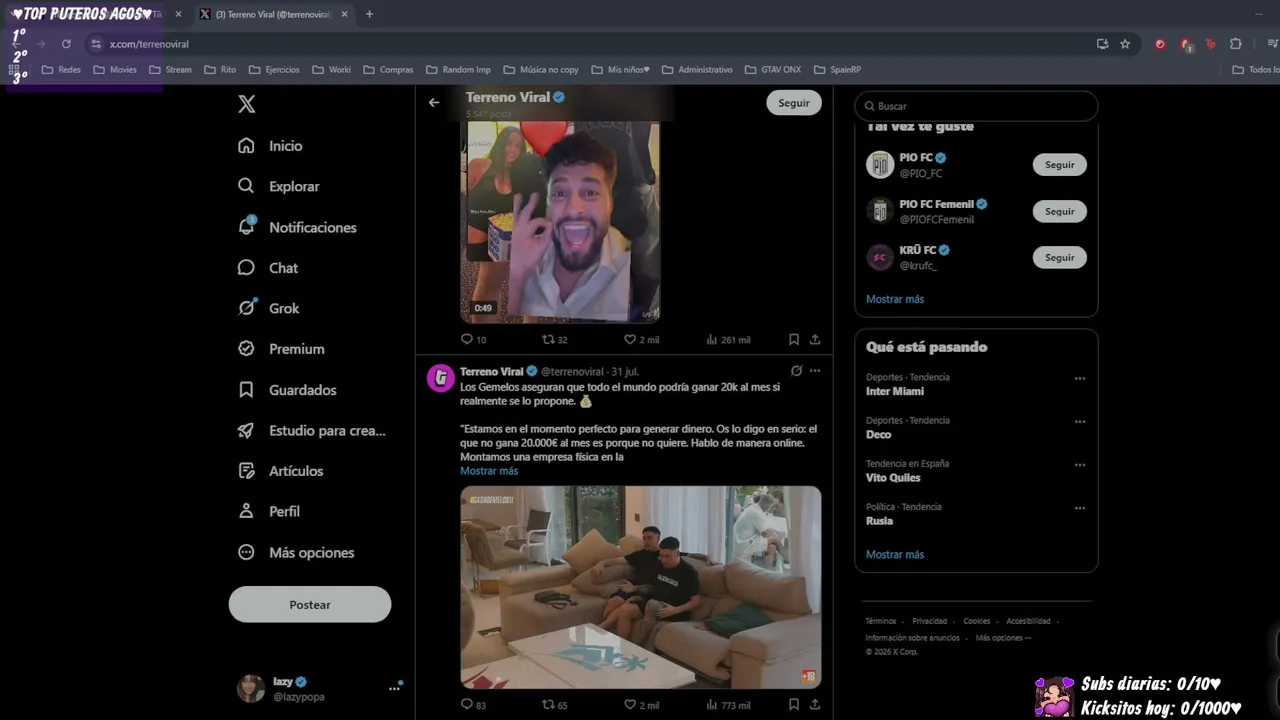
Task: Follow KRÜ FC
Action: point(1060,257)
